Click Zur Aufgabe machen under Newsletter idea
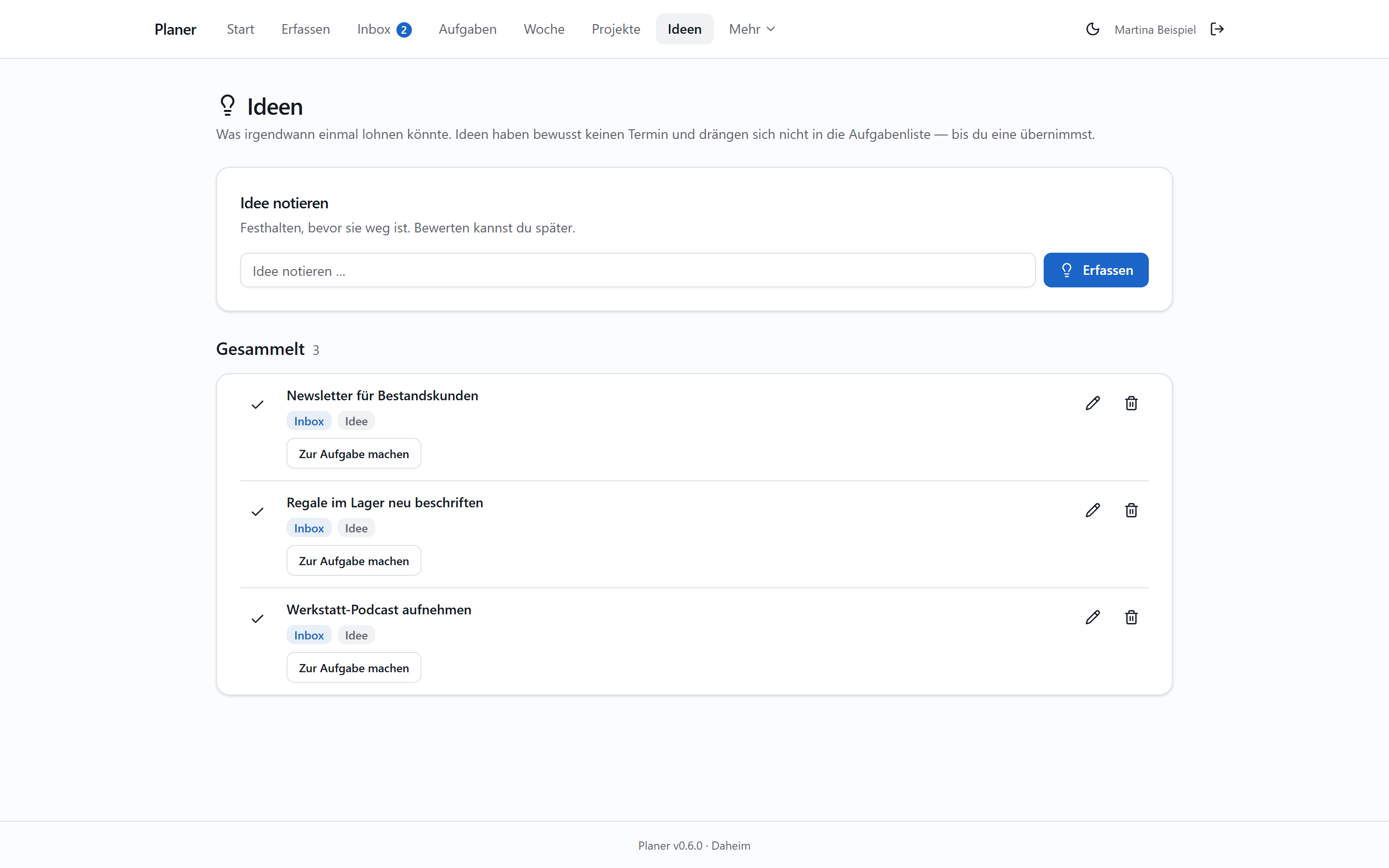1389x868 pixels. coord(354,453)
